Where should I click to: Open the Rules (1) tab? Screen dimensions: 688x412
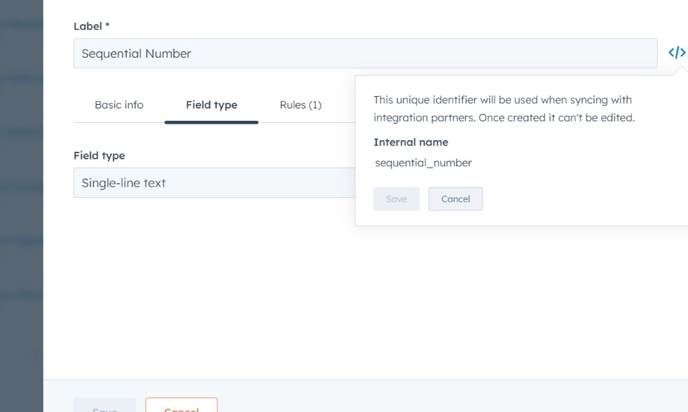pos(300,105)
